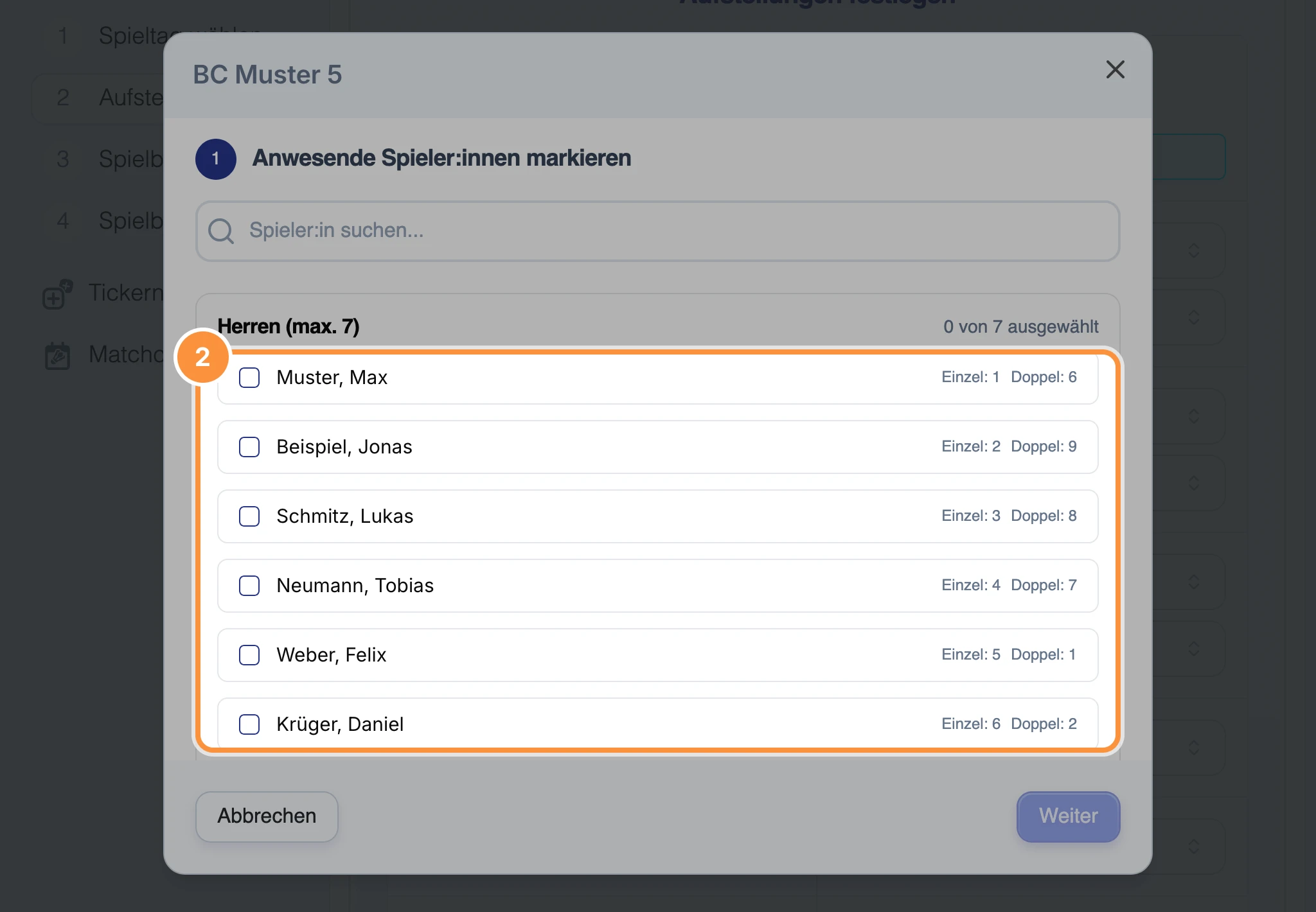
Task: Check the Schmitz, Lukas checkbox
Action: pyautogui.click(x=249, y=516)
